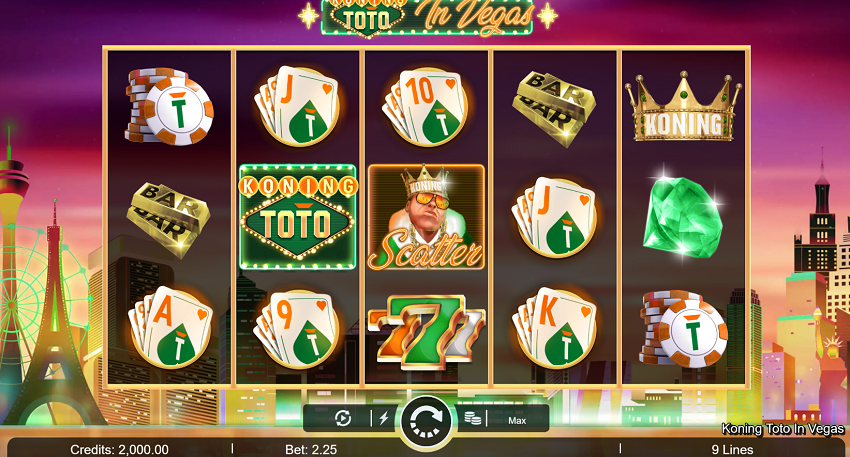Select the 10 card symbol
Screen dimensions: 850x457
coord(426,107)
